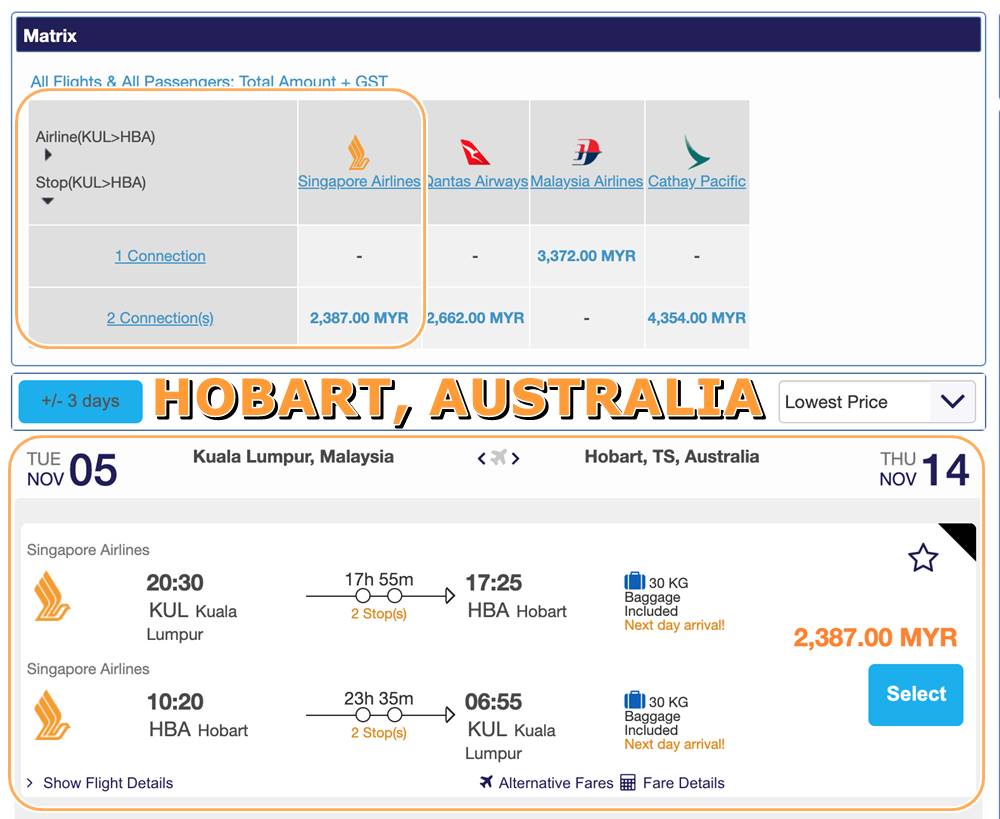Click the 4,354.00 MYR Cathay Pacific fare

[697, 318]
